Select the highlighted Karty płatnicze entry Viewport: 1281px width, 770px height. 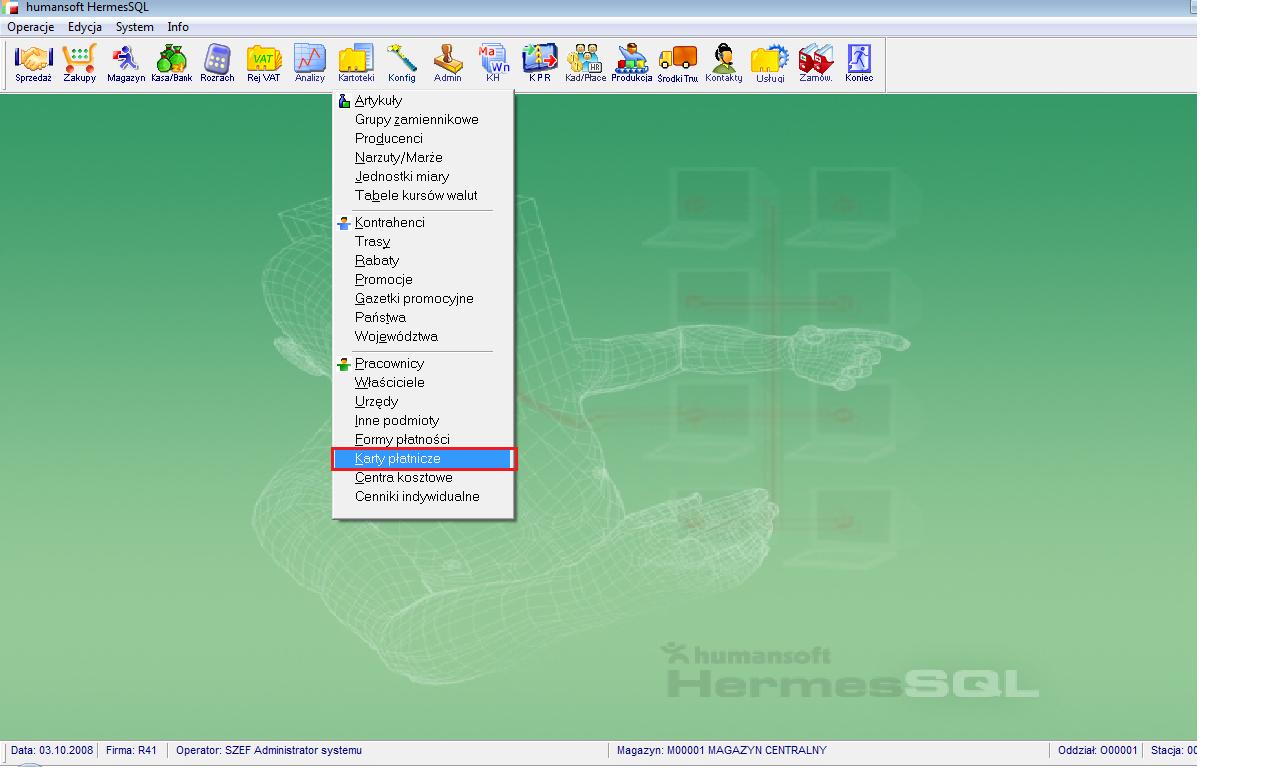tap(423, 459)
